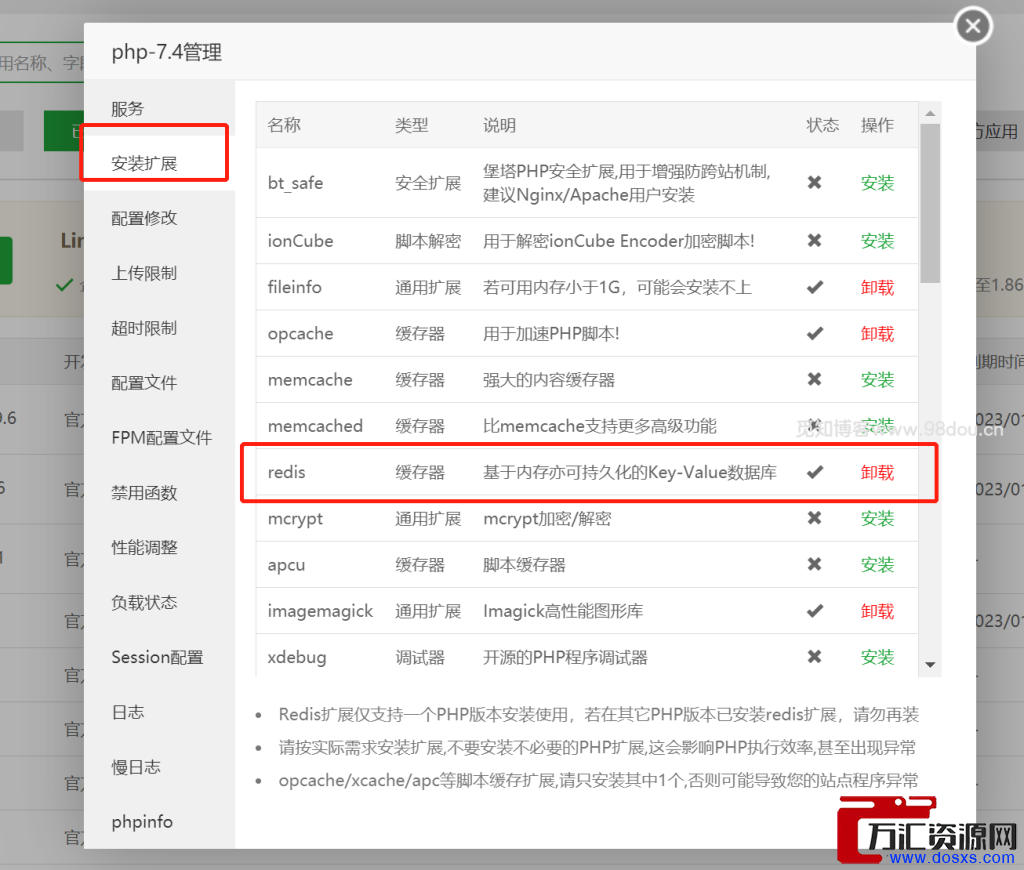Click the 说明 column header
The width and height of the screenshot is (1024, 870).
click(500, 125)
